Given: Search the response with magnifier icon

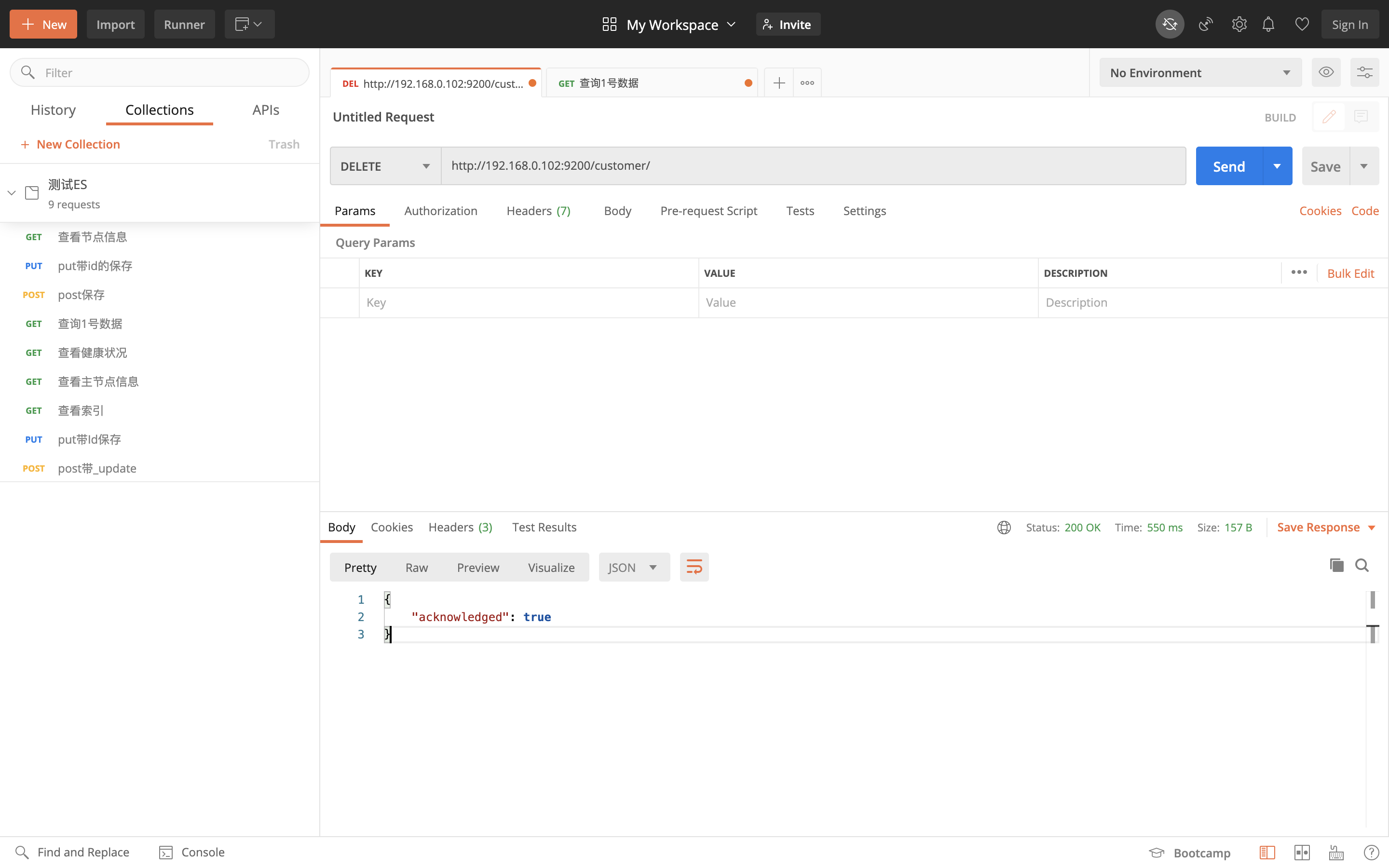Looking at the screenshot, I should click(1362, 566).
